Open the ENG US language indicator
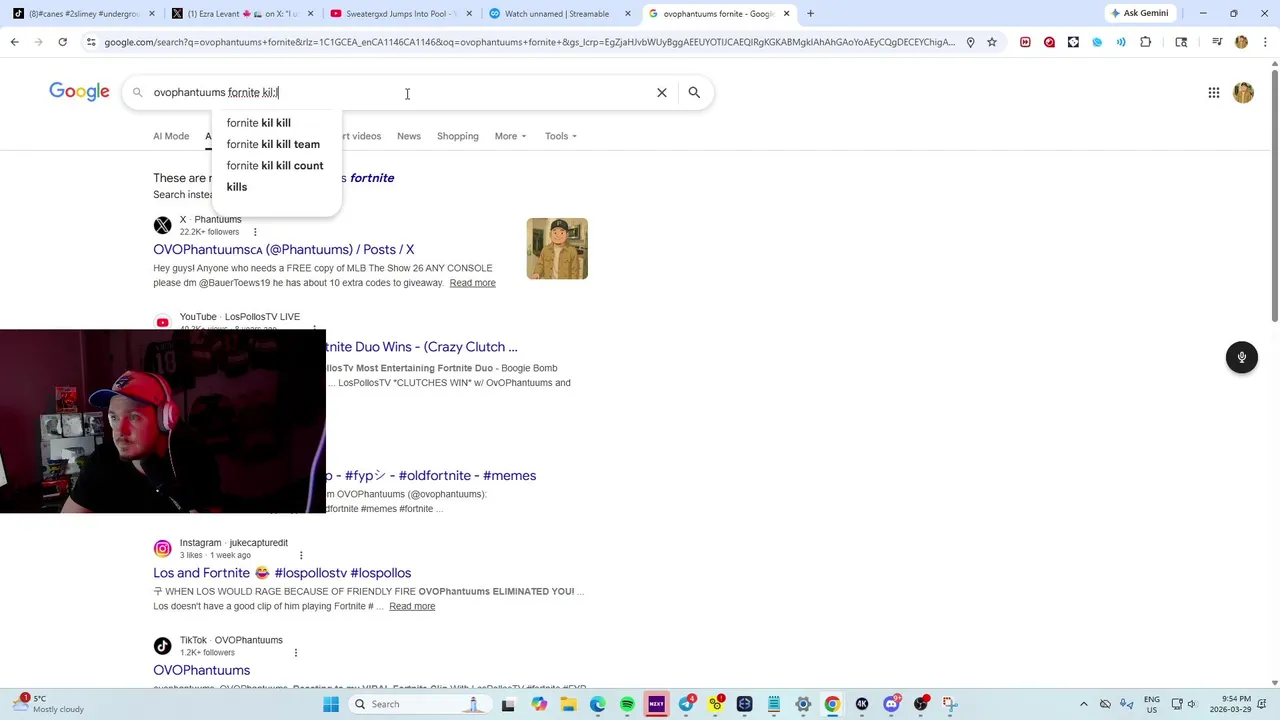Screen dimensions: 1280x720 tap(1151, 704)
